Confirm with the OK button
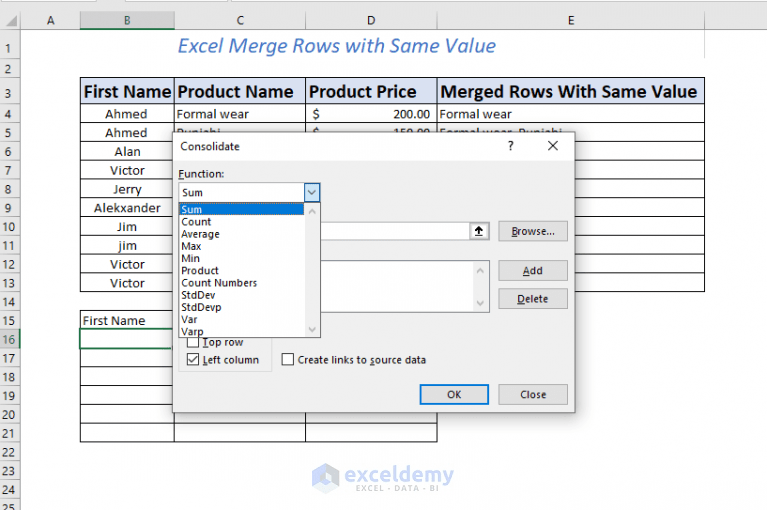The height and width of the screenshot is (510, 767). (454, 394)
